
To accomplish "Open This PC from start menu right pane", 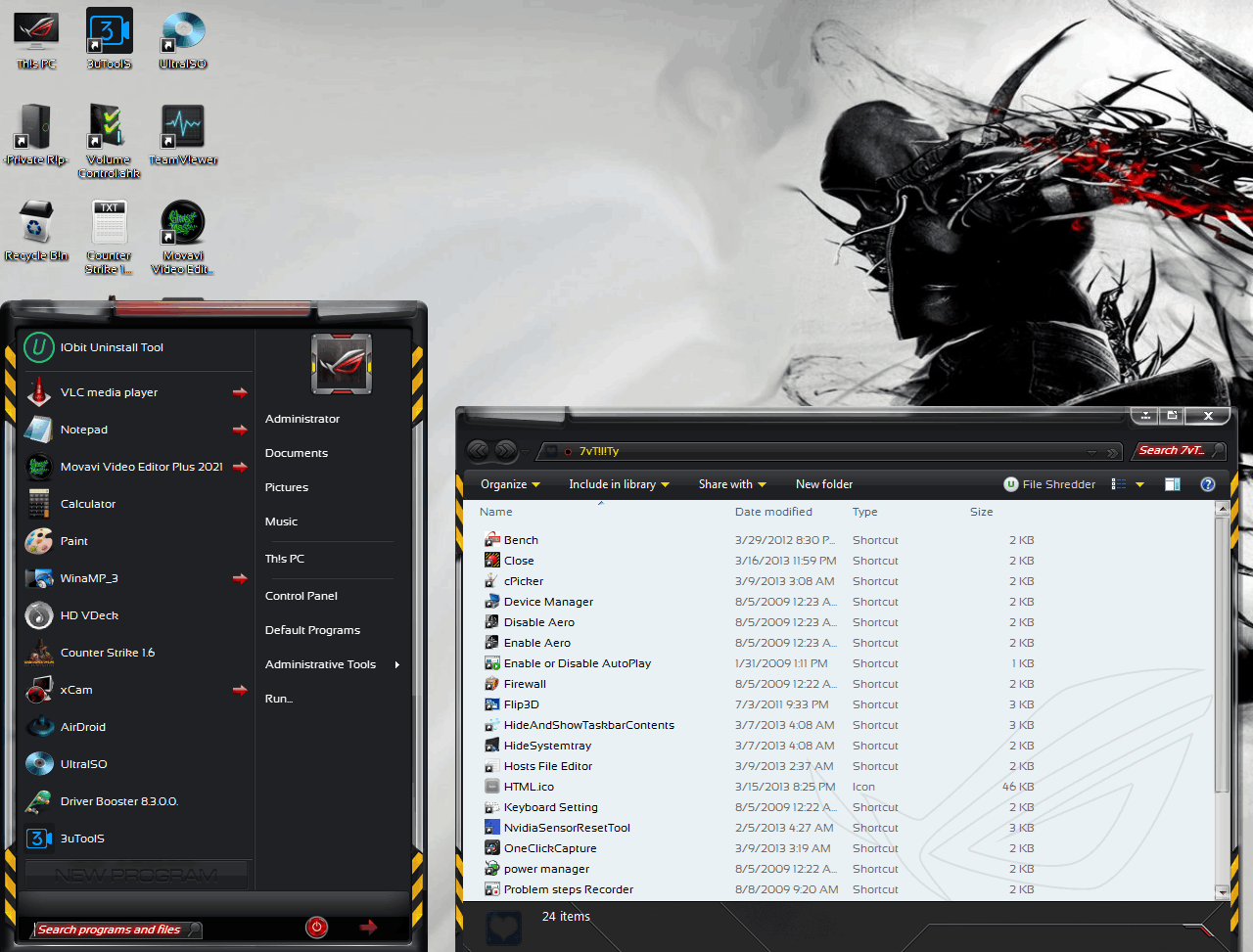I will point(285,559).
